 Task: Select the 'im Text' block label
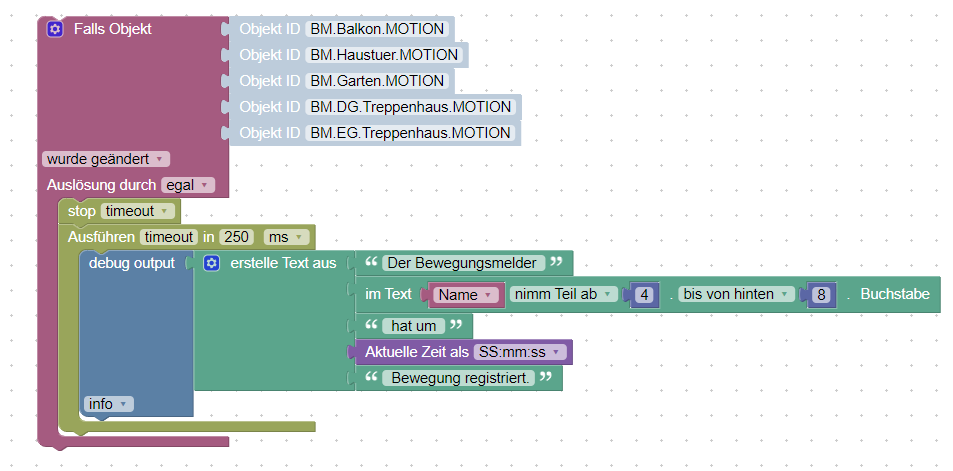388,294
